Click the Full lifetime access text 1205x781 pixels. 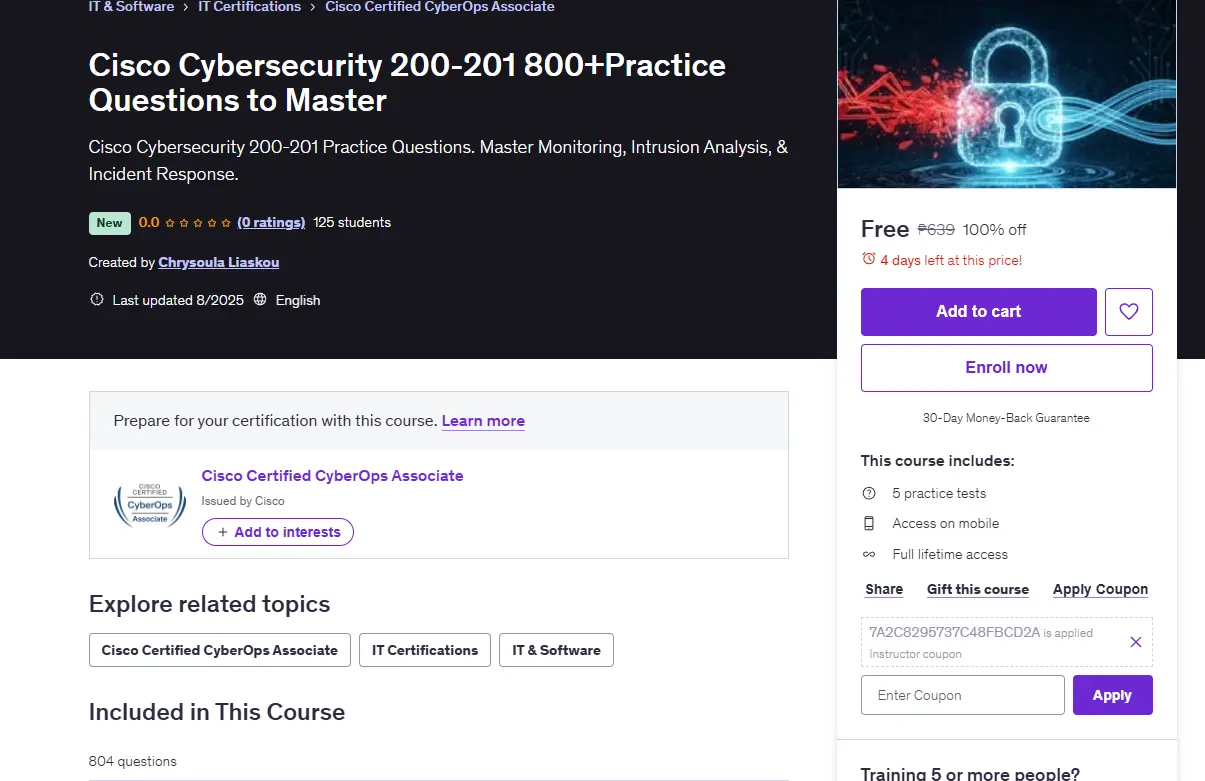[950, 555]
